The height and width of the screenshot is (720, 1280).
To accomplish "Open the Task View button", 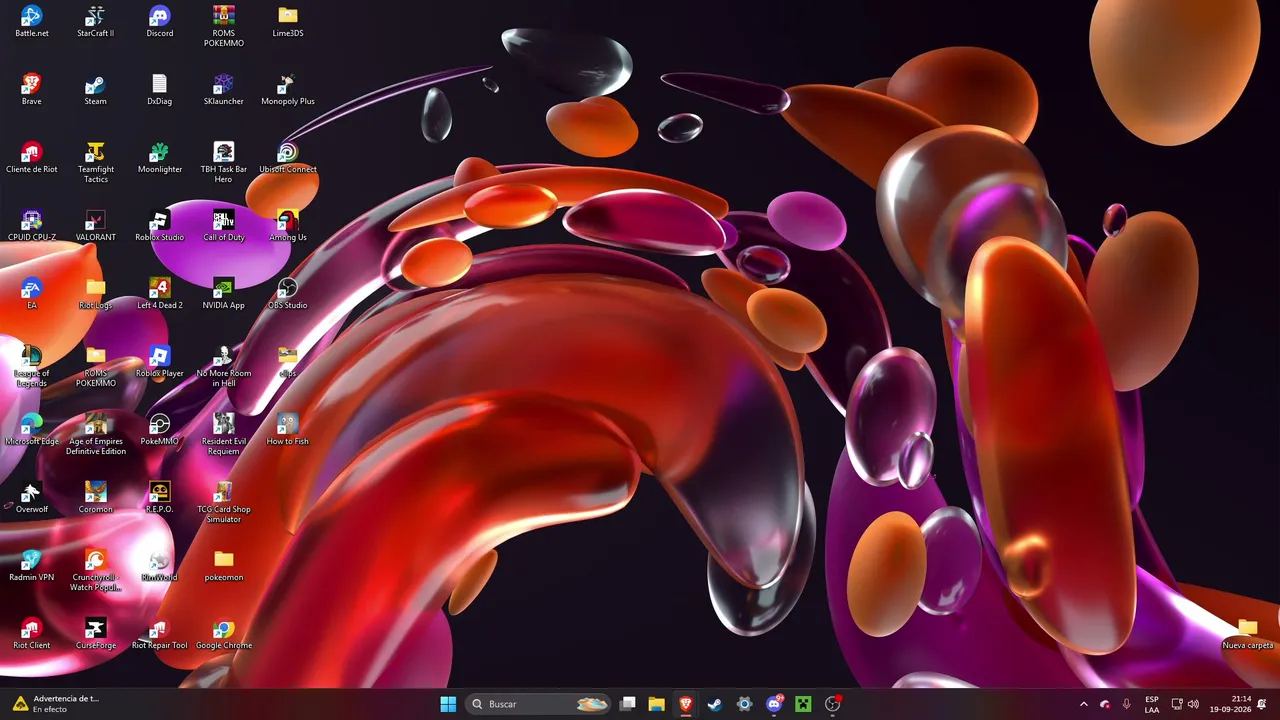I will (x=627, y=704).
